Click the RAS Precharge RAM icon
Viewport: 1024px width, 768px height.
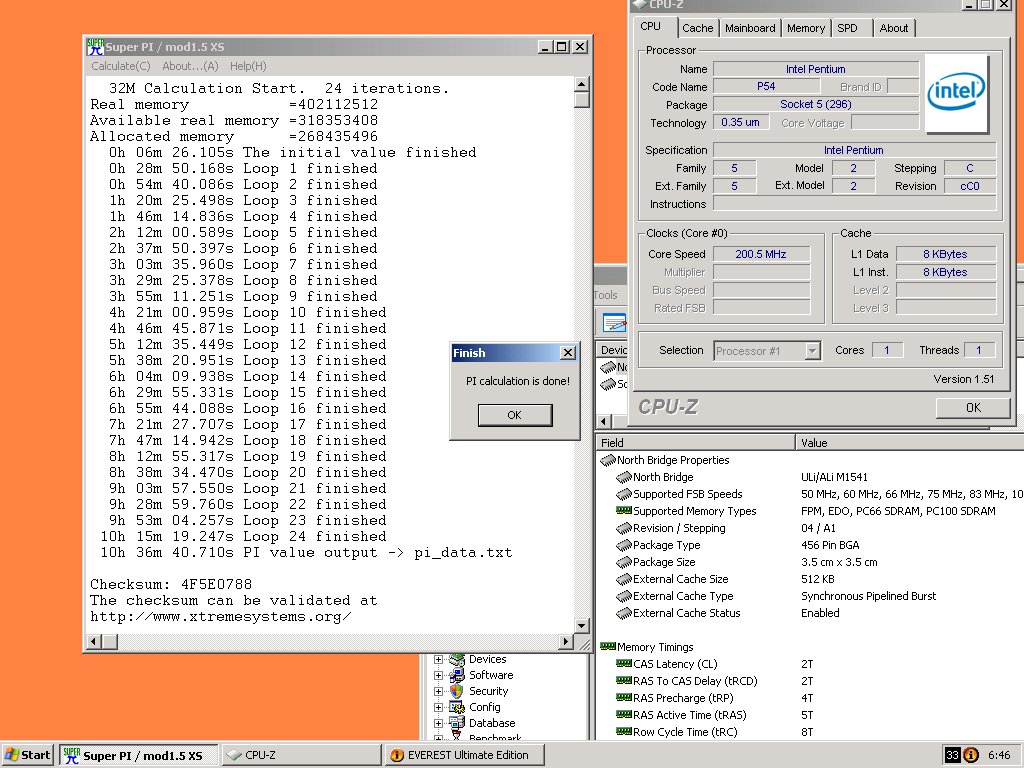(624, 697)
